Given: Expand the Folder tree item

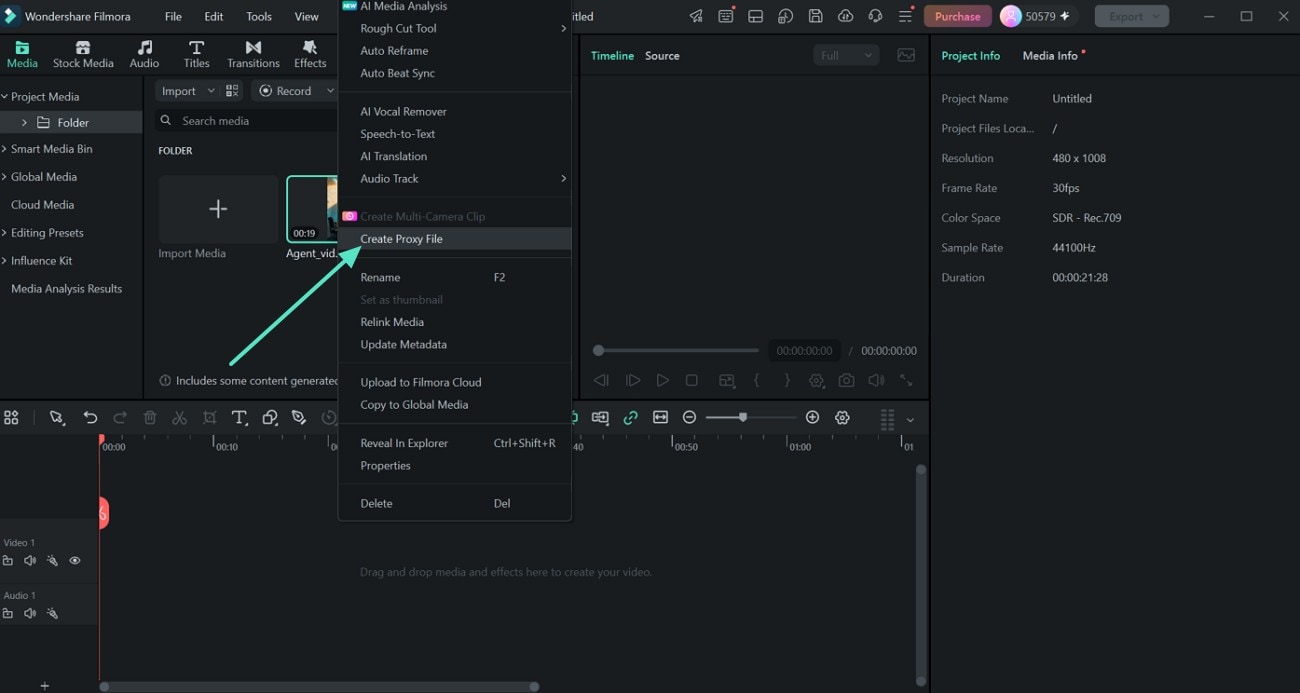Looking at the screenshot, I should 24,123.
